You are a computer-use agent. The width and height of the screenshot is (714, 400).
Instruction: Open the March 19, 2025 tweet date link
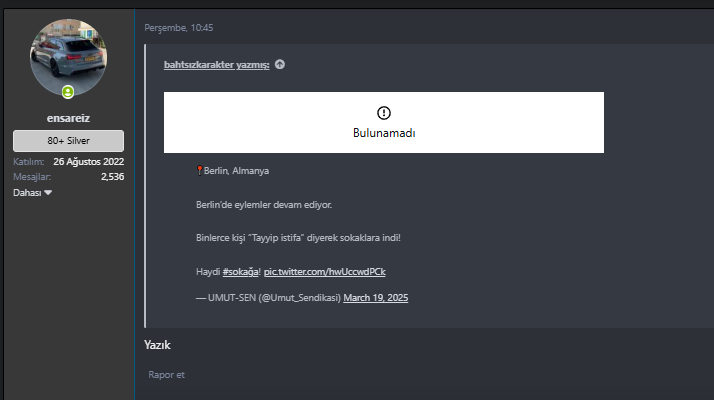click(x=376, y=298)
